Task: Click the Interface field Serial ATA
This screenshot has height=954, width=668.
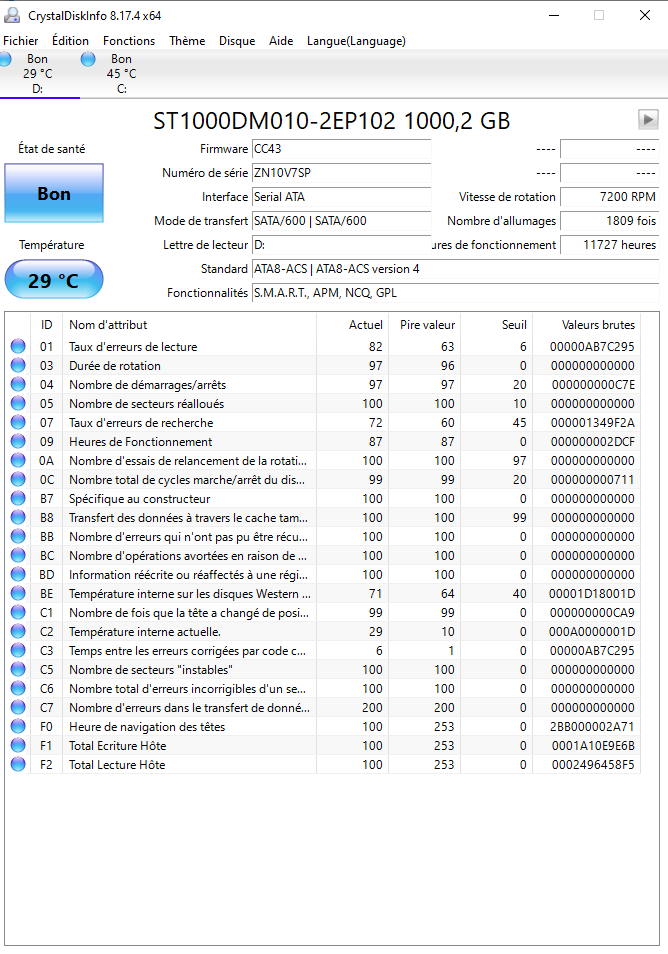Action: pos(342,197)
